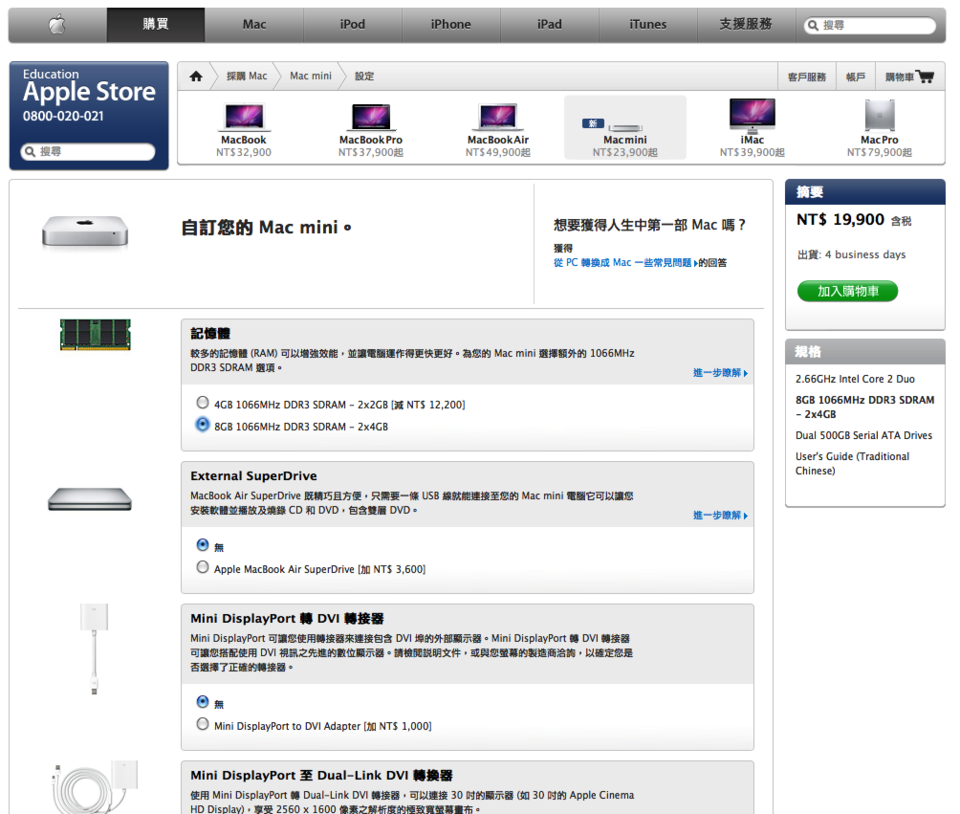Click the 摘要 summary panel header
The width and height of the screenshot is (960, 814).
pos(865,192)
